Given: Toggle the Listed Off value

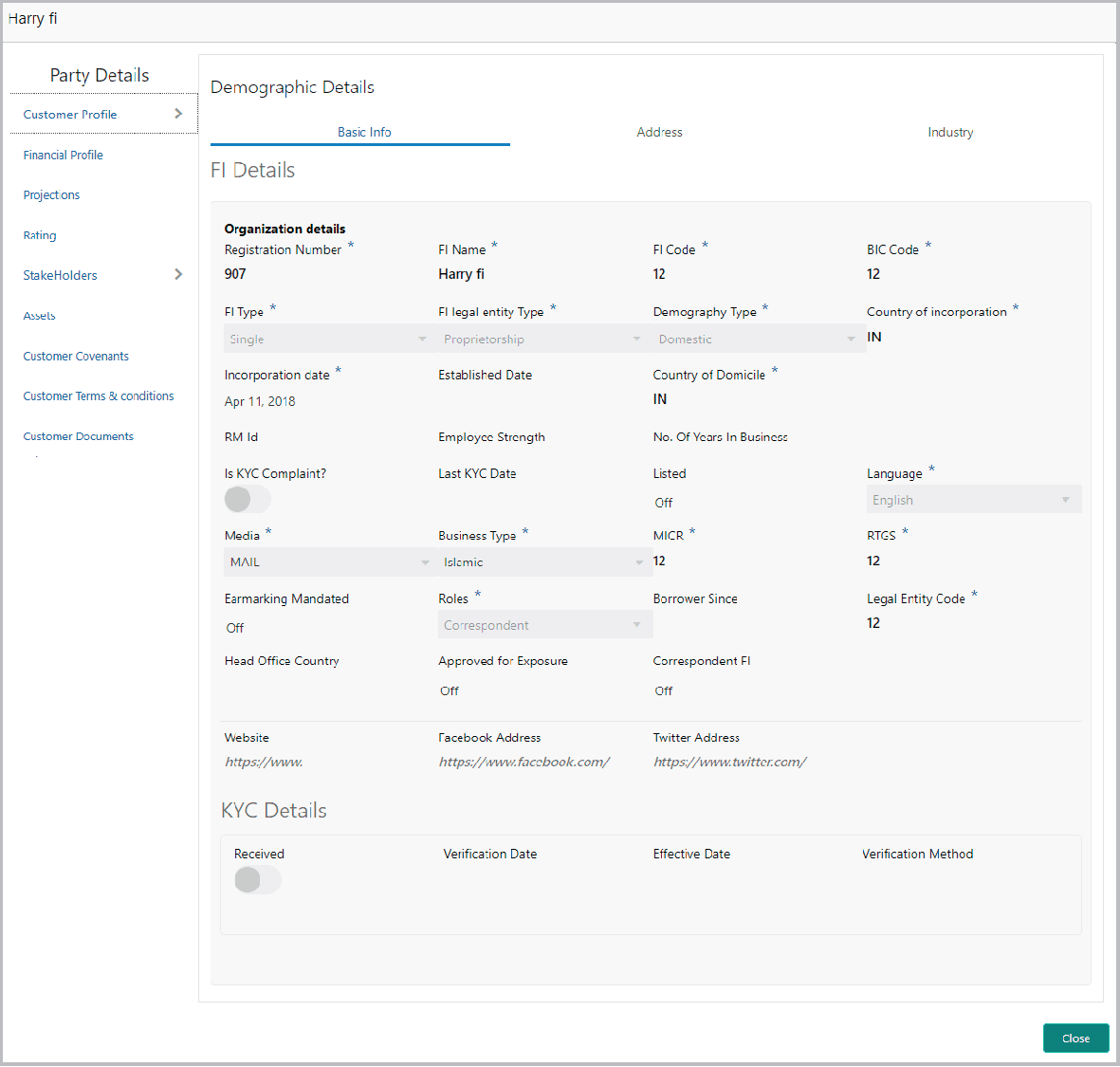Looking at the screenshot, I should [x=664, y=503].
